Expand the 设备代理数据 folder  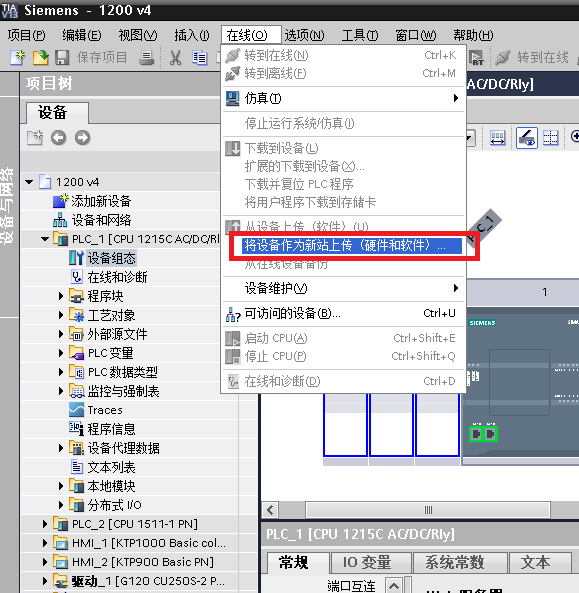click(x=61, y=448)
